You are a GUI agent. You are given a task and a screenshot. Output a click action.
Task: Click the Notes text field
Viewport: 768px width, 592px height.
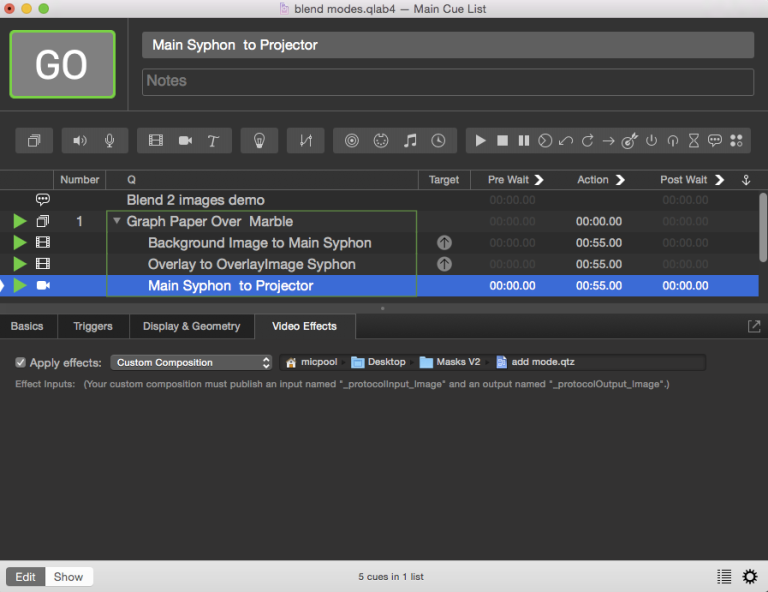coord(447,81)
